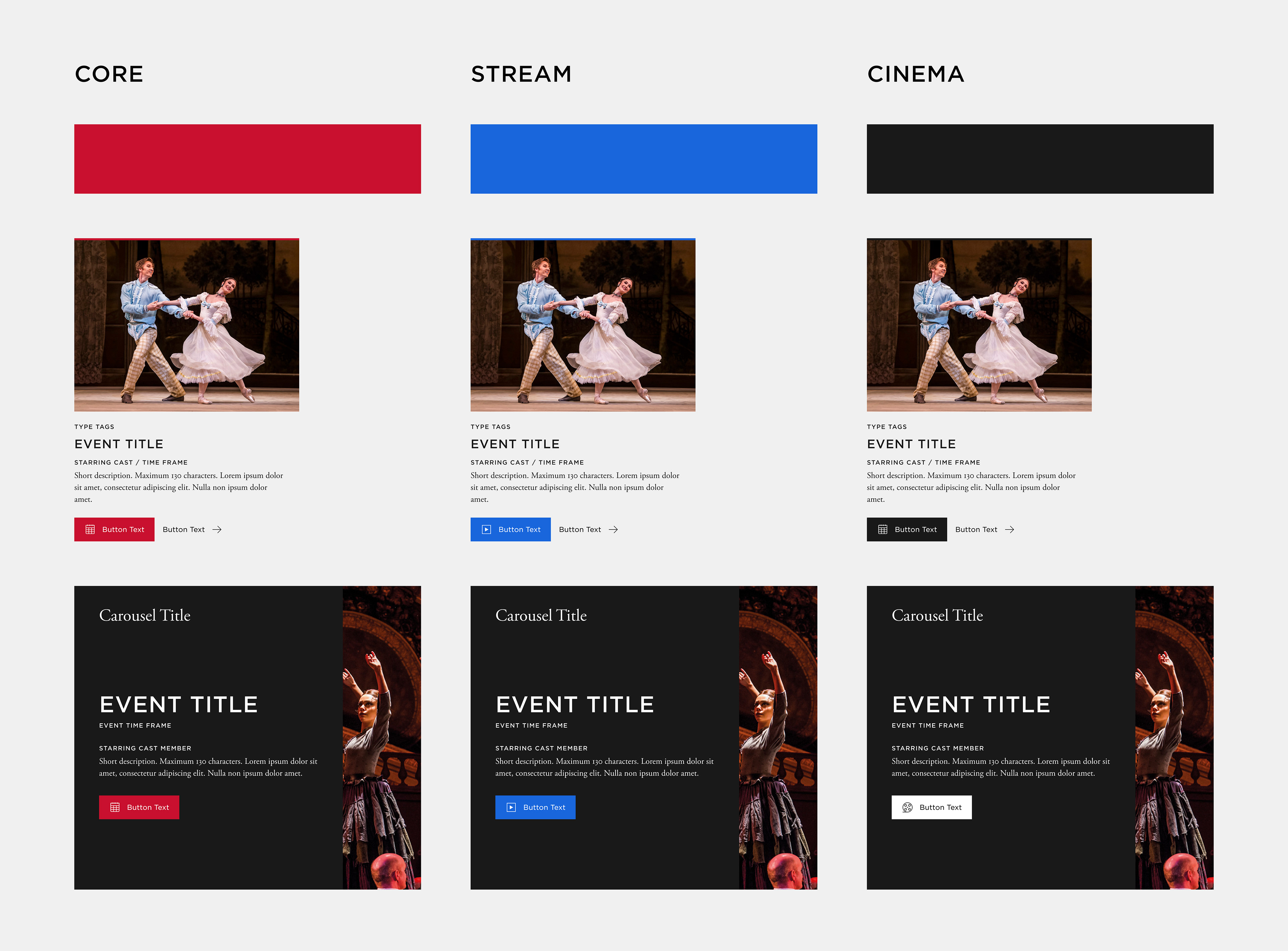Image resolution: width=1288 pixels, height=951 pixels.
Task: Click the CORE heading
Action: (109, 74)
